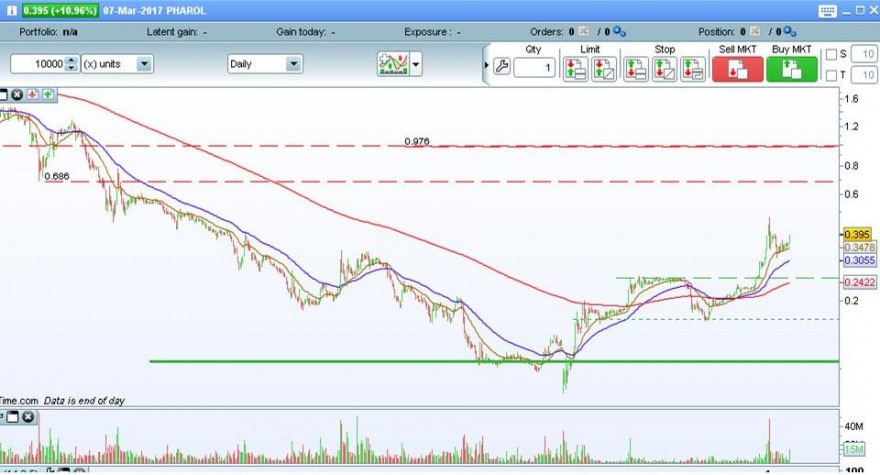
Task: Select the middle Stop order icon
Action: (664, 69)
